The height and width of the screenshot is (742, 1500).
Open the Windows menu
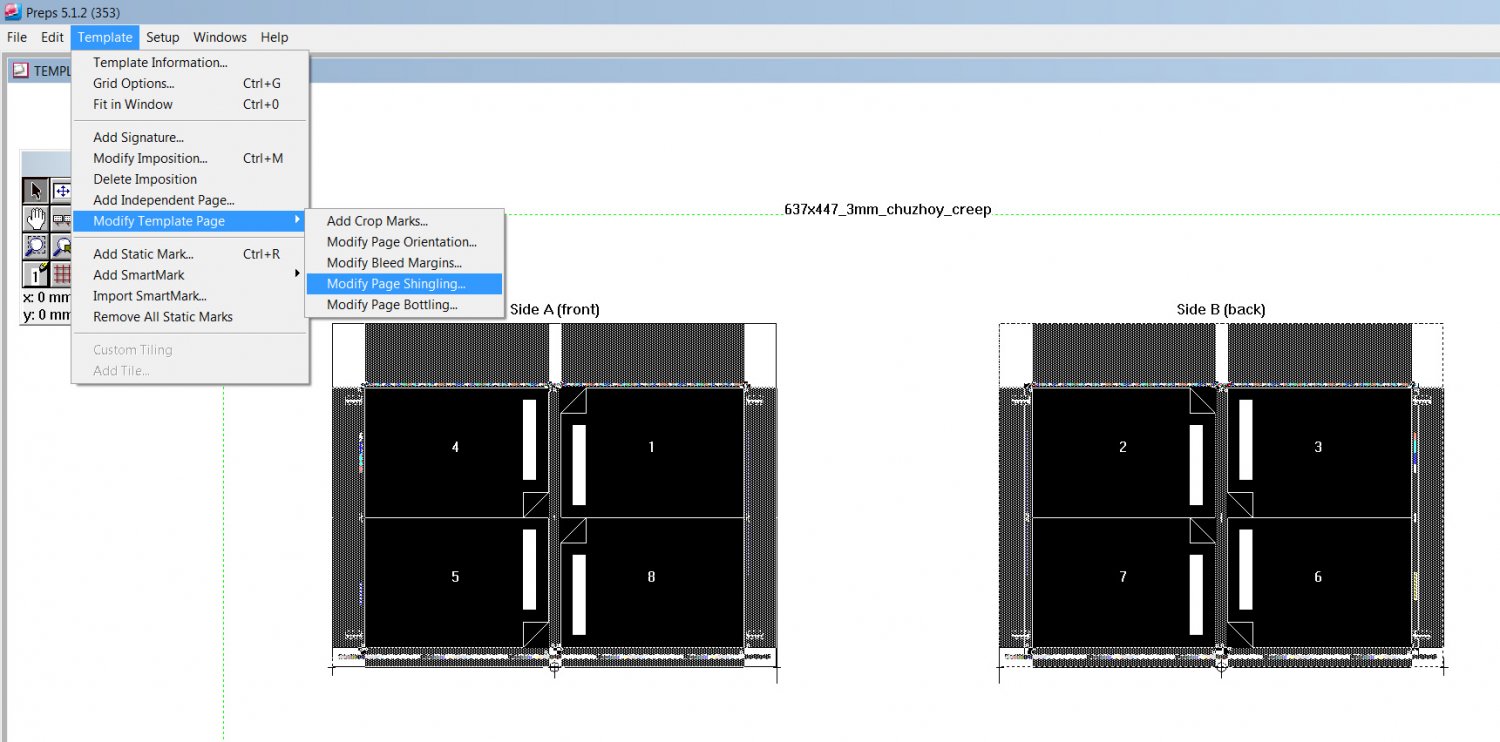[x=220, y=37]
